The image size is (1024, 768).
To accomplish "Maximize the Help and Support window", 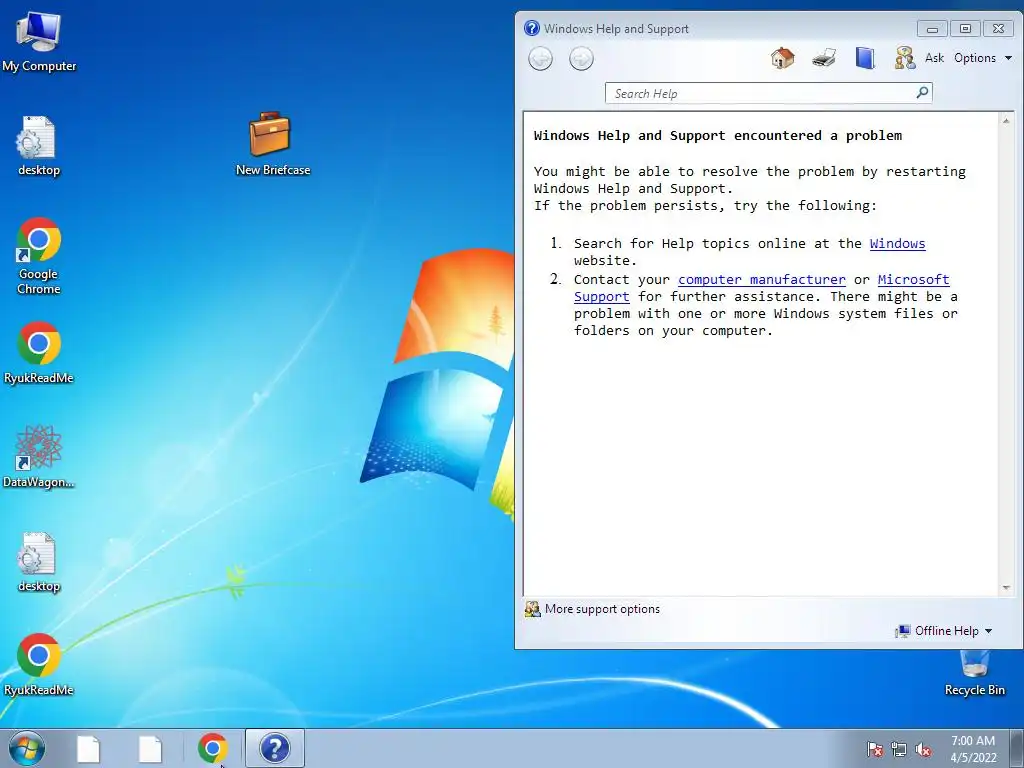I will (x=965, y=29).
